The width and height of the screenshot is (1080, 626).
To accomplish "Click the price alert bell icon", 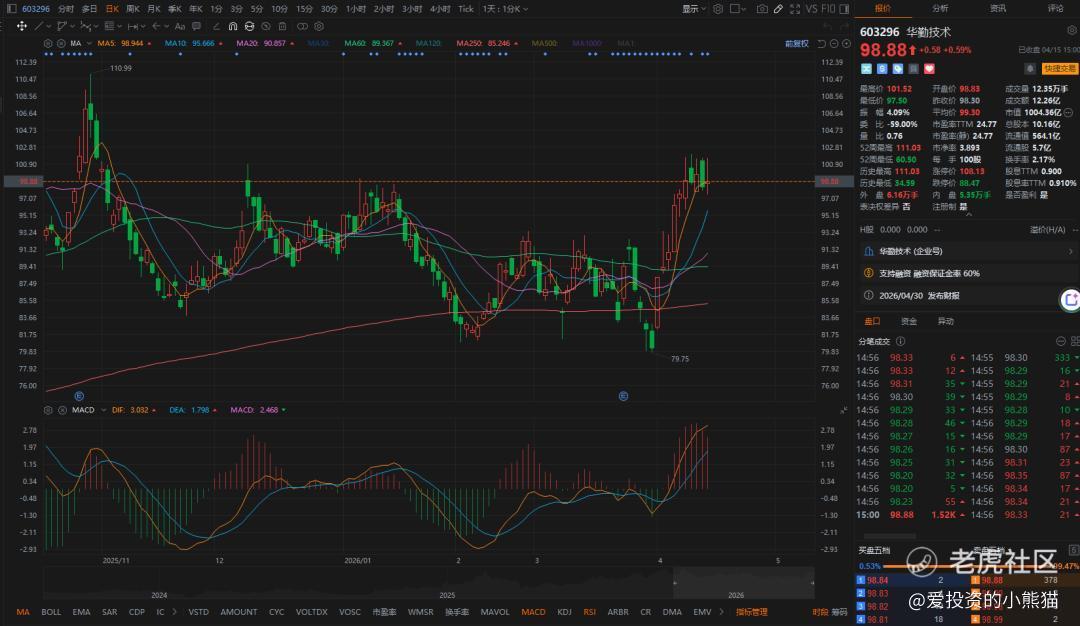I will click(1029, 69).
